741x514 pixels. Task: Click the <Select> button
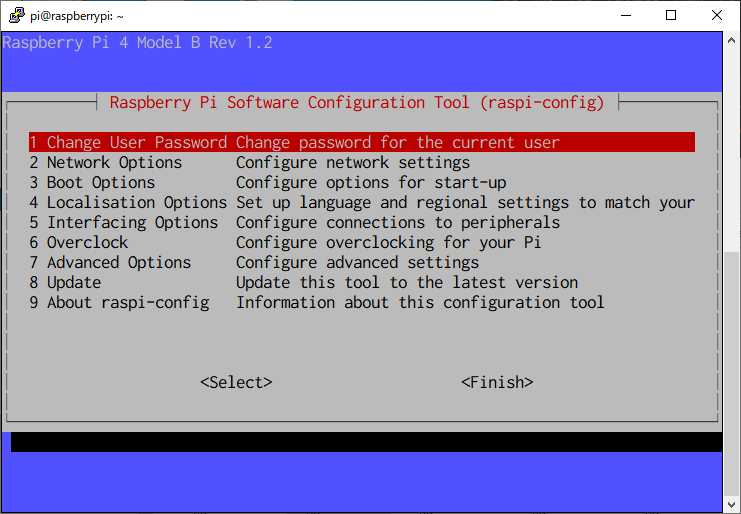pos(236,382)
